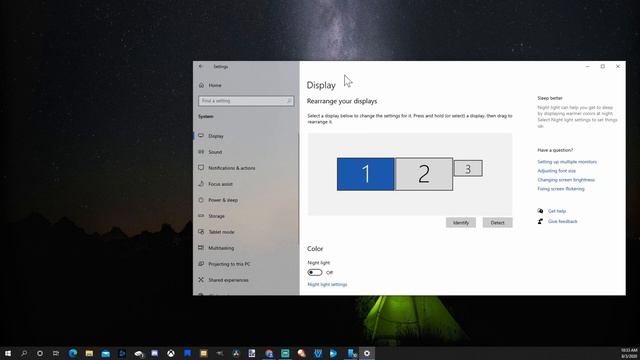Click the Tablet mode icon
The height and width of the screenshot is (360, 640).
pyautogui.click(x=201, y=231)
